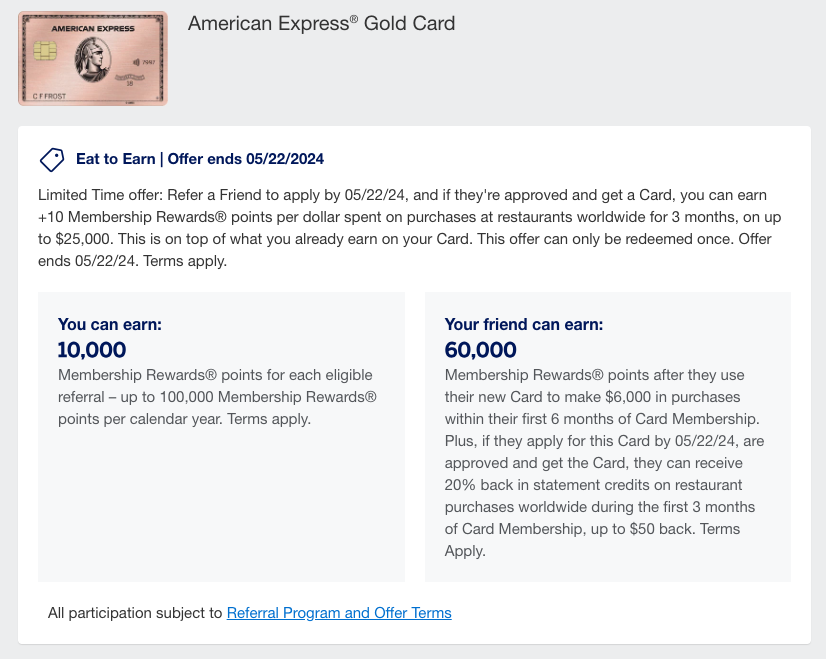Click the card number digits on the card art
The width and height of the screenshot is (826, 659).
pos(150,63)
